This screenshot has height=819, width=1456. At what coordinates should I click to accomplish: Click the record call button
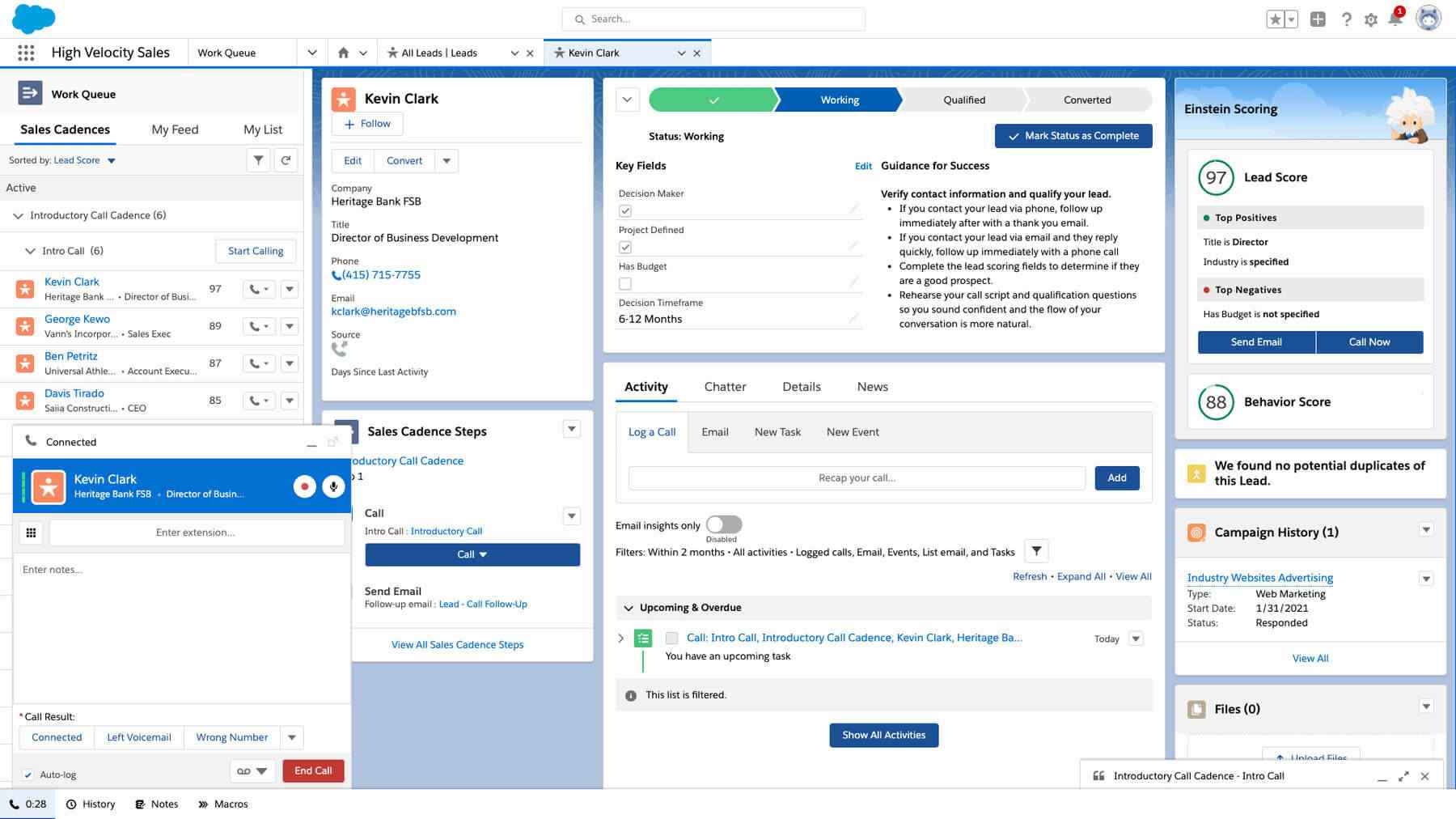304,486
